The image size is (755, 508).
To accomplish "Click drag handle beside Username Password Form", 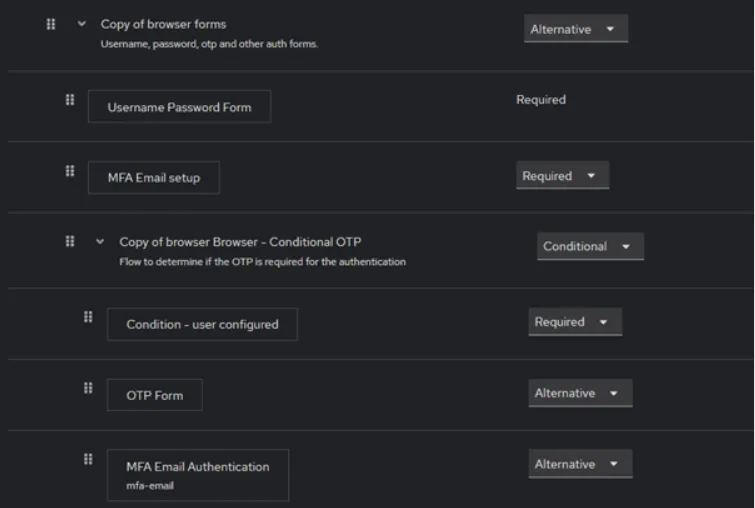I will click(x=70, y=100).
